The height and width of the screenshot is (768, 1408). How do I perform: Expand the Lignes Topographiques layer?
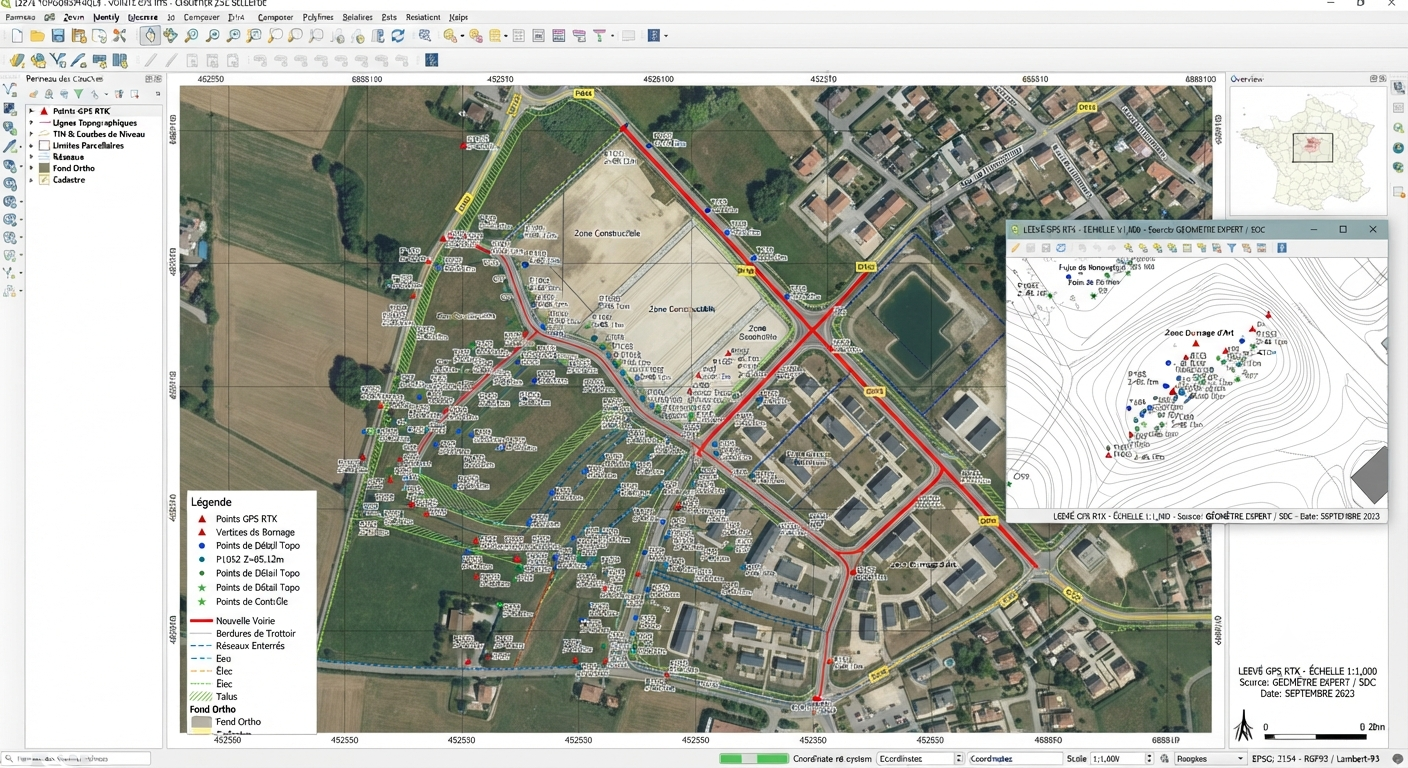[x=31, y=123]
